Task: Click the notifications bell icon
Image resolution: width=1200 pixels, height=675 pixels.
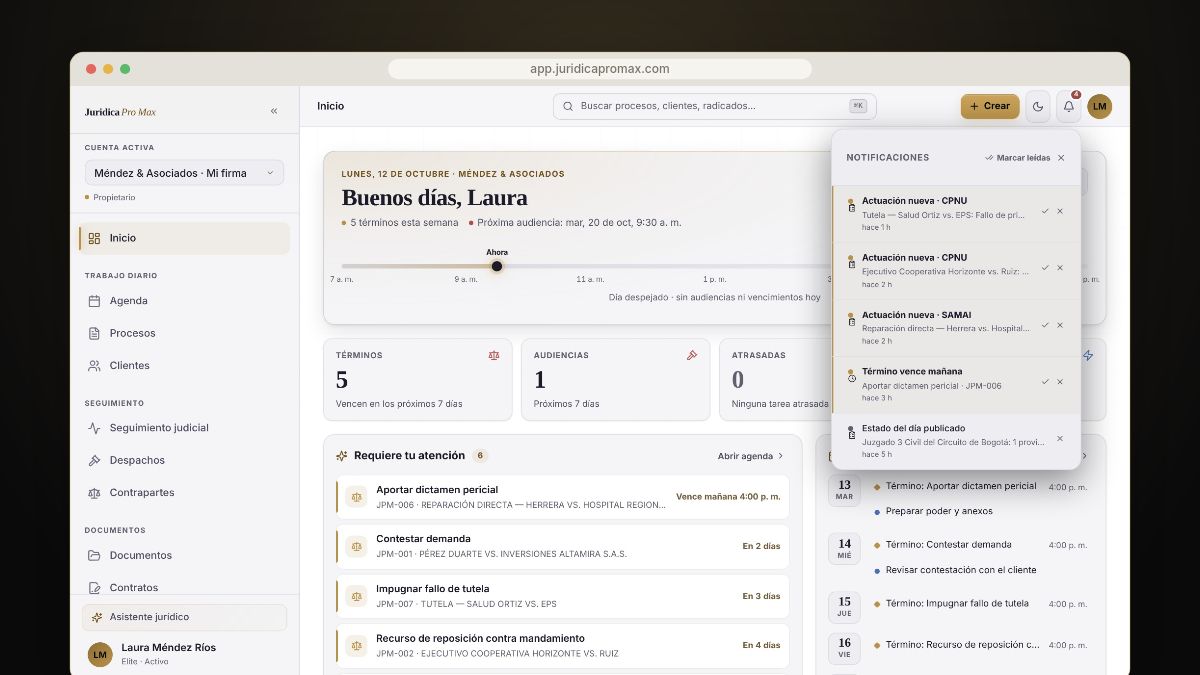Action: 1069,106
